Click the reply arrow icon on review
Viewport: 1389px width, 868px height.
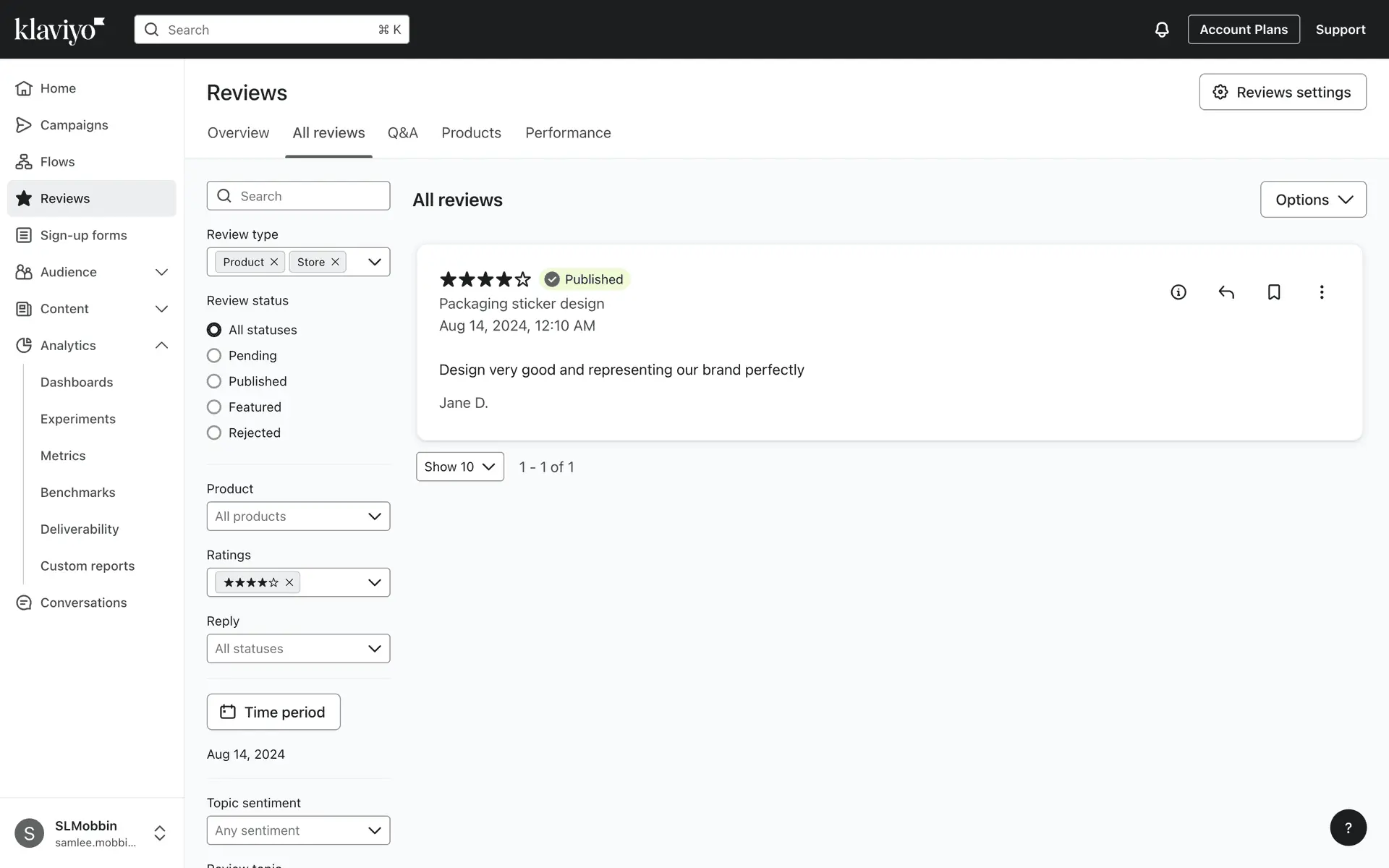pyautogui.click(x=1226, y=292)
